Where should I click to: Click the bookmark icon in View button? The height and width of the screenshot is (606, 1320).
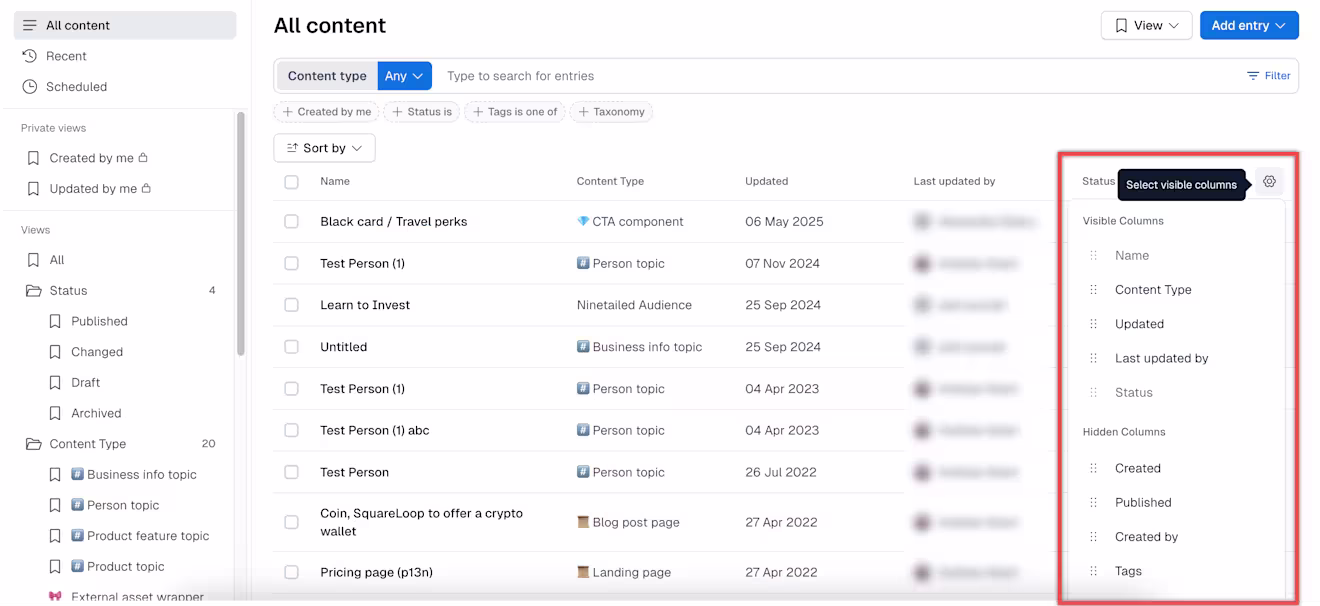(x=1121, y=26)
